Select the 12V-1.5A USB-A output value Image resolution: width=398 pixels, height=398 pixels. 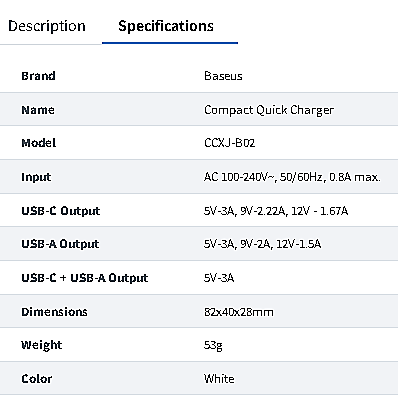(x=299, y=244)
